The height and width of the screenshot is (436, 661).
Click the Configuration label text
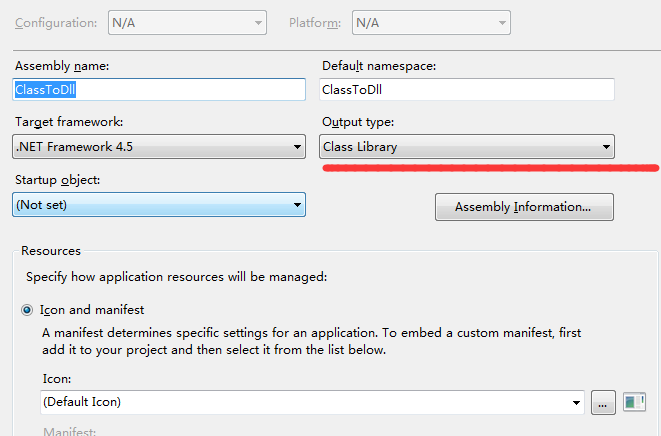56,23
